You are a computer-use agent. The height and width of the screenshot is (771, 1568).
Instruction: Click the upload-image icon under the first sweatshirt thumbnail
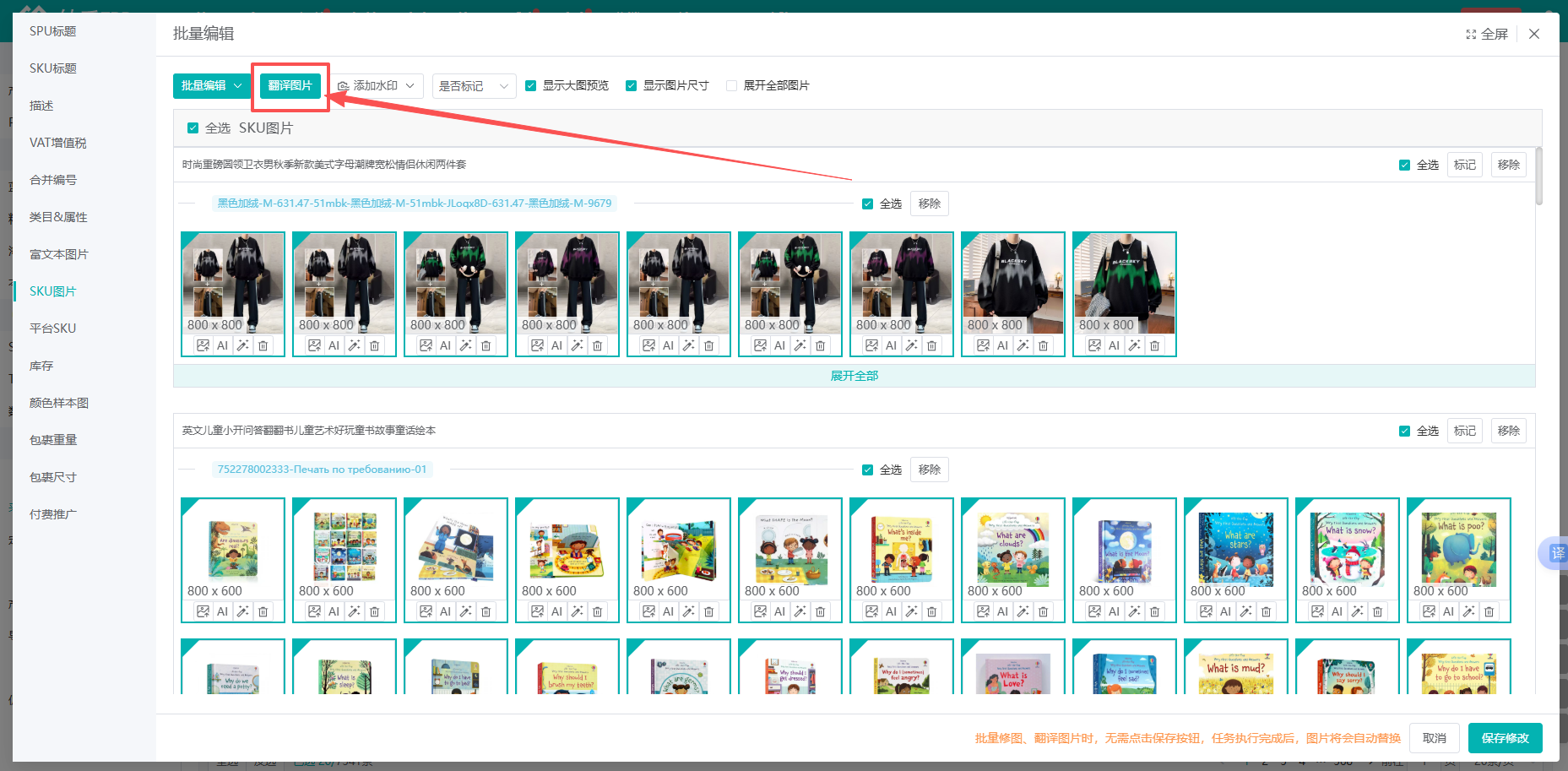tap(203, 345)
